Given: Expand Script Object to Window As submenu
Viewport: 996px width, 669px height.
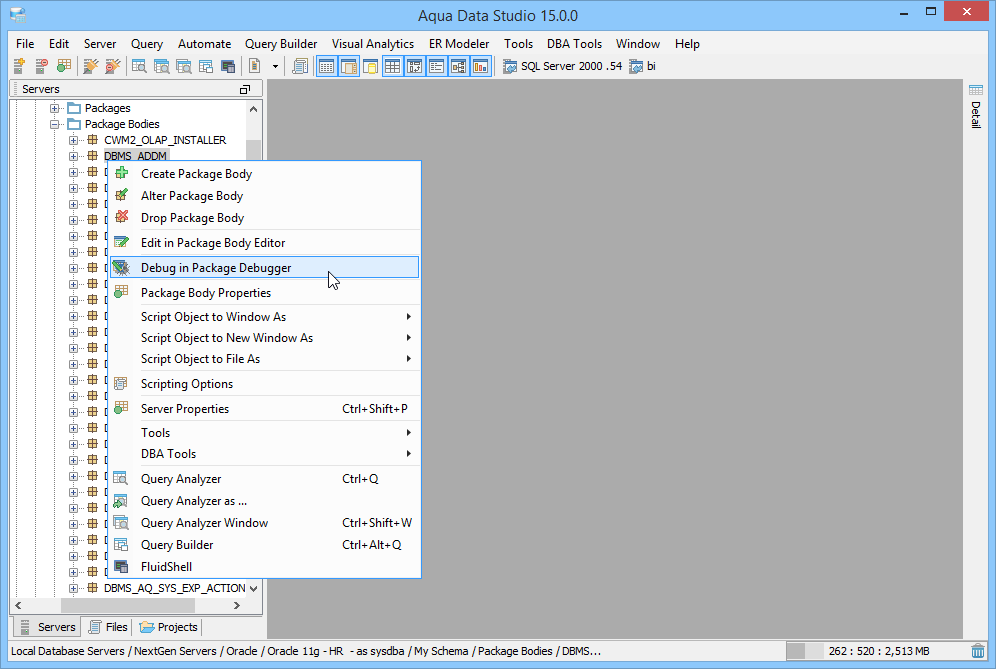Looking at the screenshot, I should point(264,316).
